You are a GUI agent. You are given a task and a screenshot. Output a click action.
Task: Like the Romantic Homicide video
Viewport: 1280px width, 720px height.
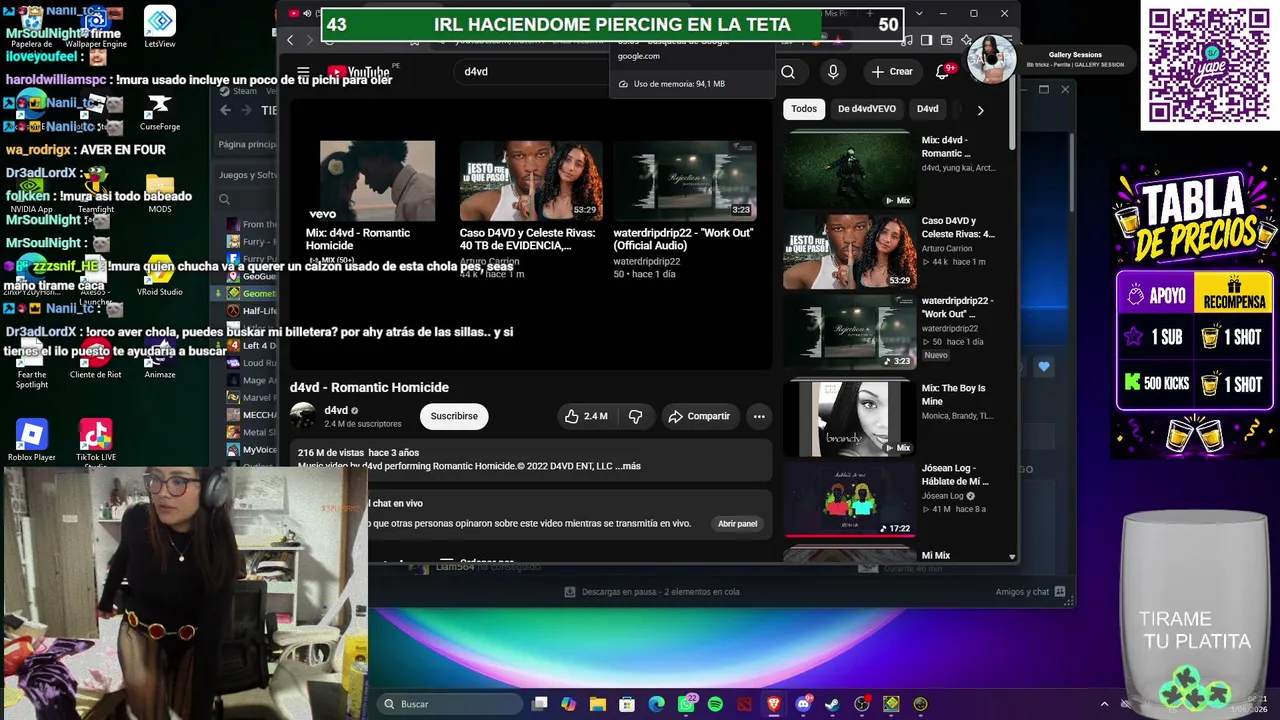click(586, 416)
